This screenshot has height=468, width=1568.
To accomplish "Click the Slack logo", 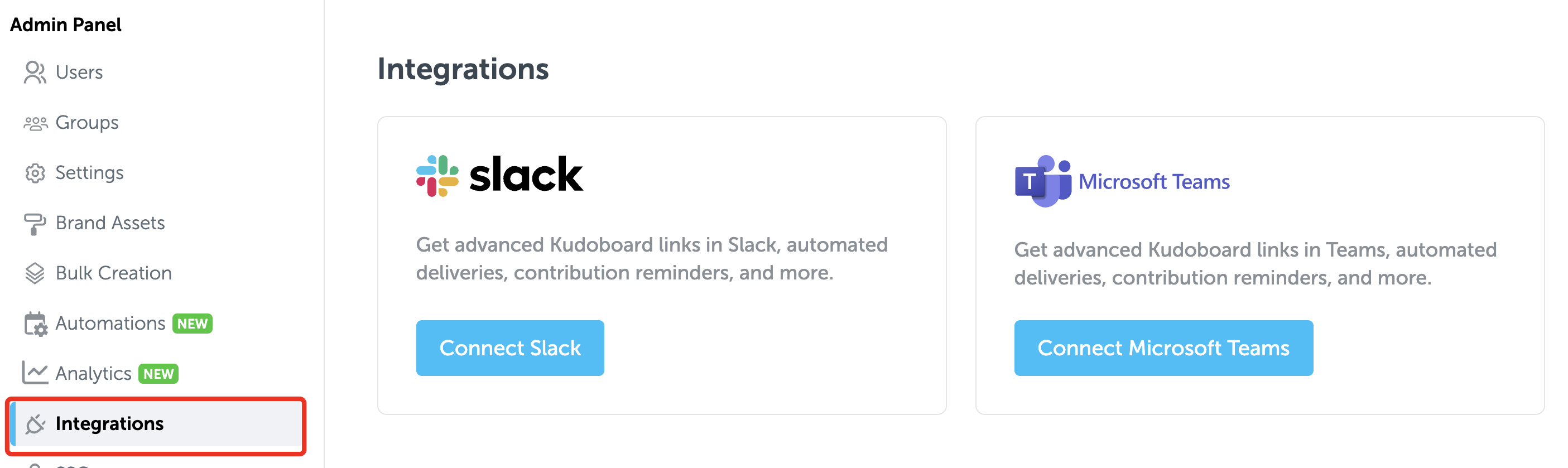I will tap(499, 176).
